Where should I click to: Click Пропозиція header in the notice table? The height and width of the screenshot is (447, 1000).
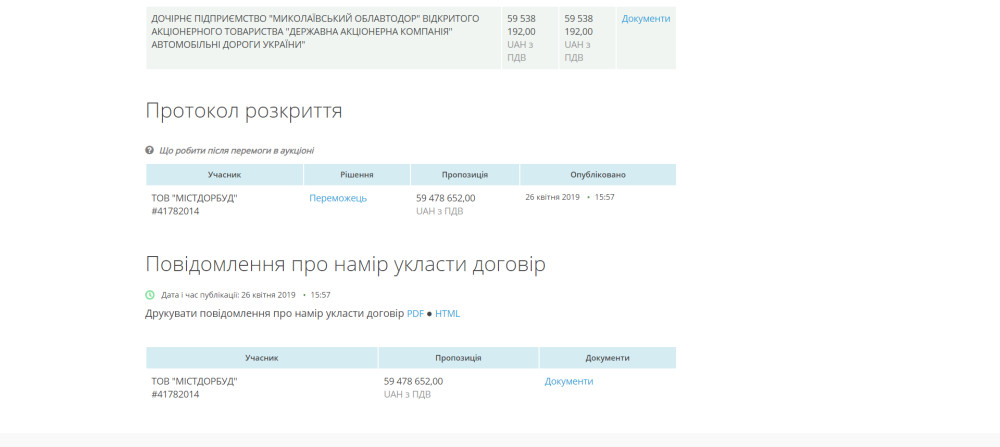pyautogui.click(x=458, y=357)
